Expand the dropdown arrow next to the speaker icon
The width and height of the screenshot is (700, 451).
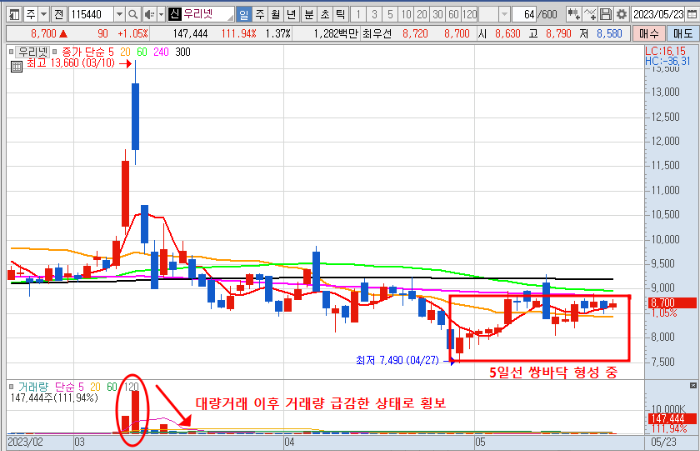pyautogui.click(x=161, y=15)
